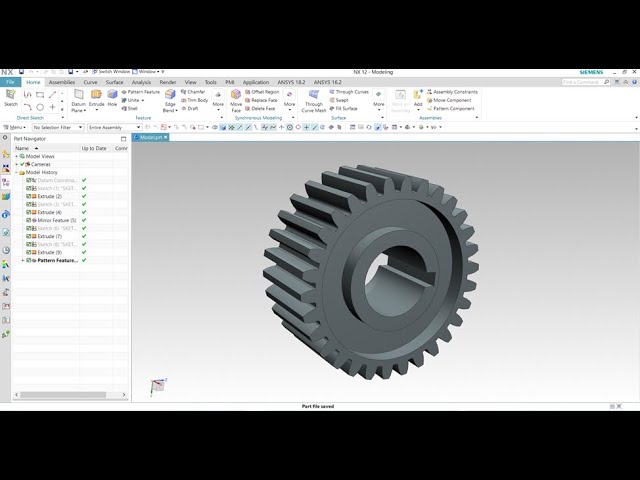This screenshot has height=480, width=640.
Task: Toggle the Sketch (1) feature checkbox
Action: [29, 189]
